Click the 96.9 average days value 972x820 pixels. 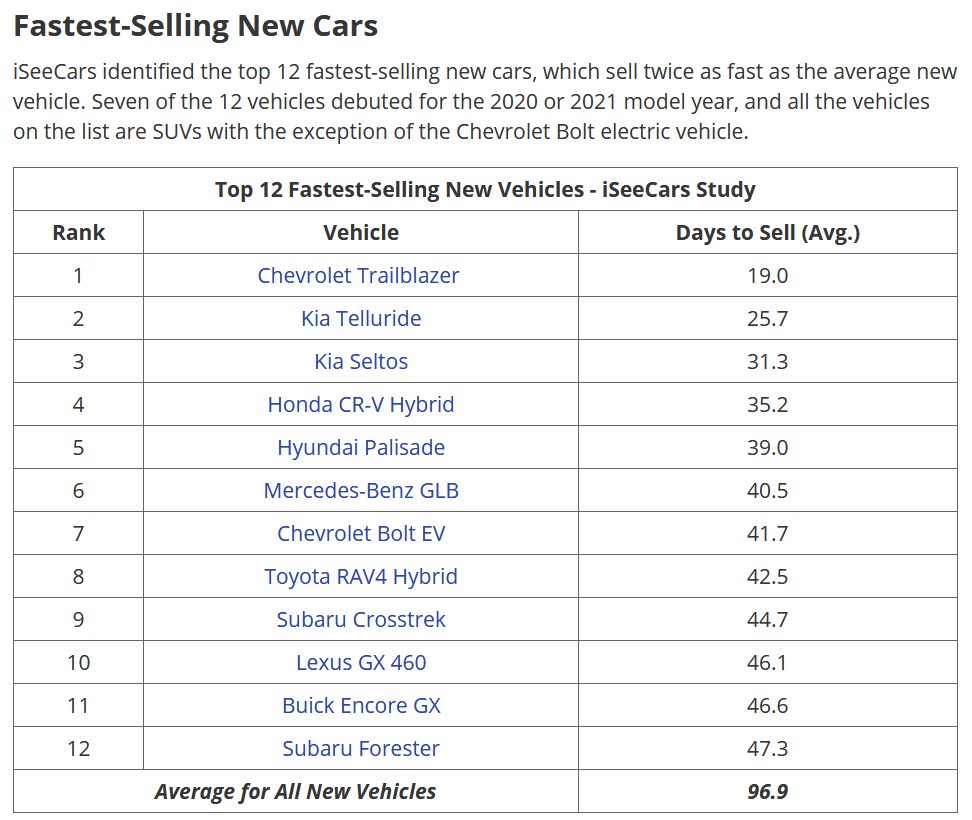click(x=768, y=791)
